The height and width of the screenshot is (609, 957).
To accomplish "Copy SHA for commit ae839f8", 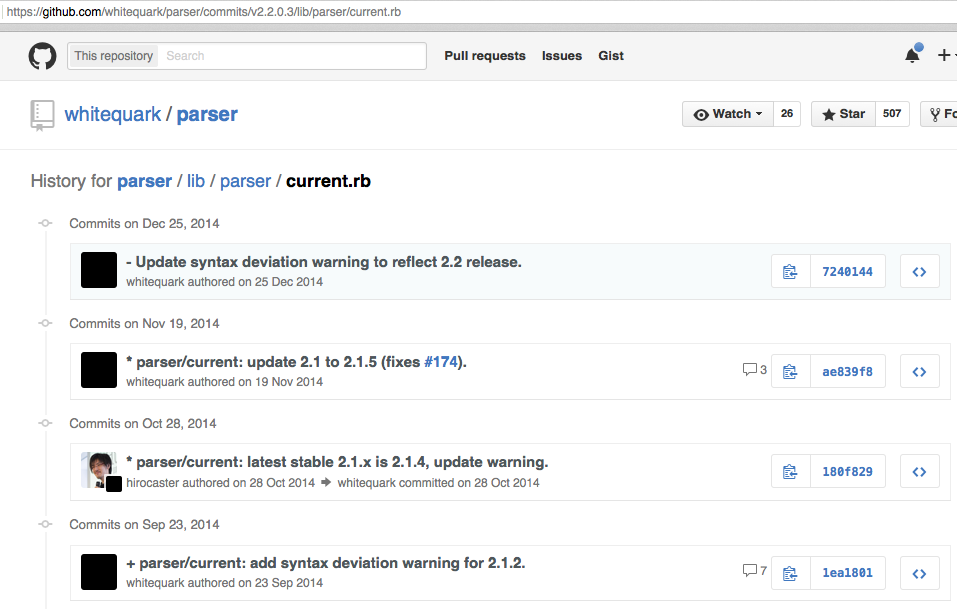I will [x=790, y=371].
